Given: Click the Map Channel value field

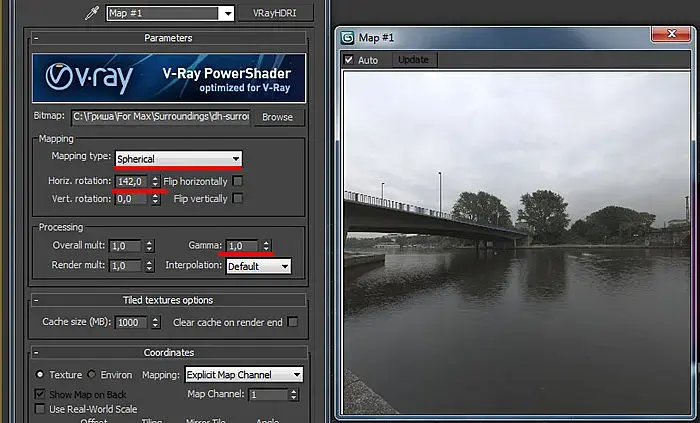Looking at the screenshot, I should click(x=269, y=394).
